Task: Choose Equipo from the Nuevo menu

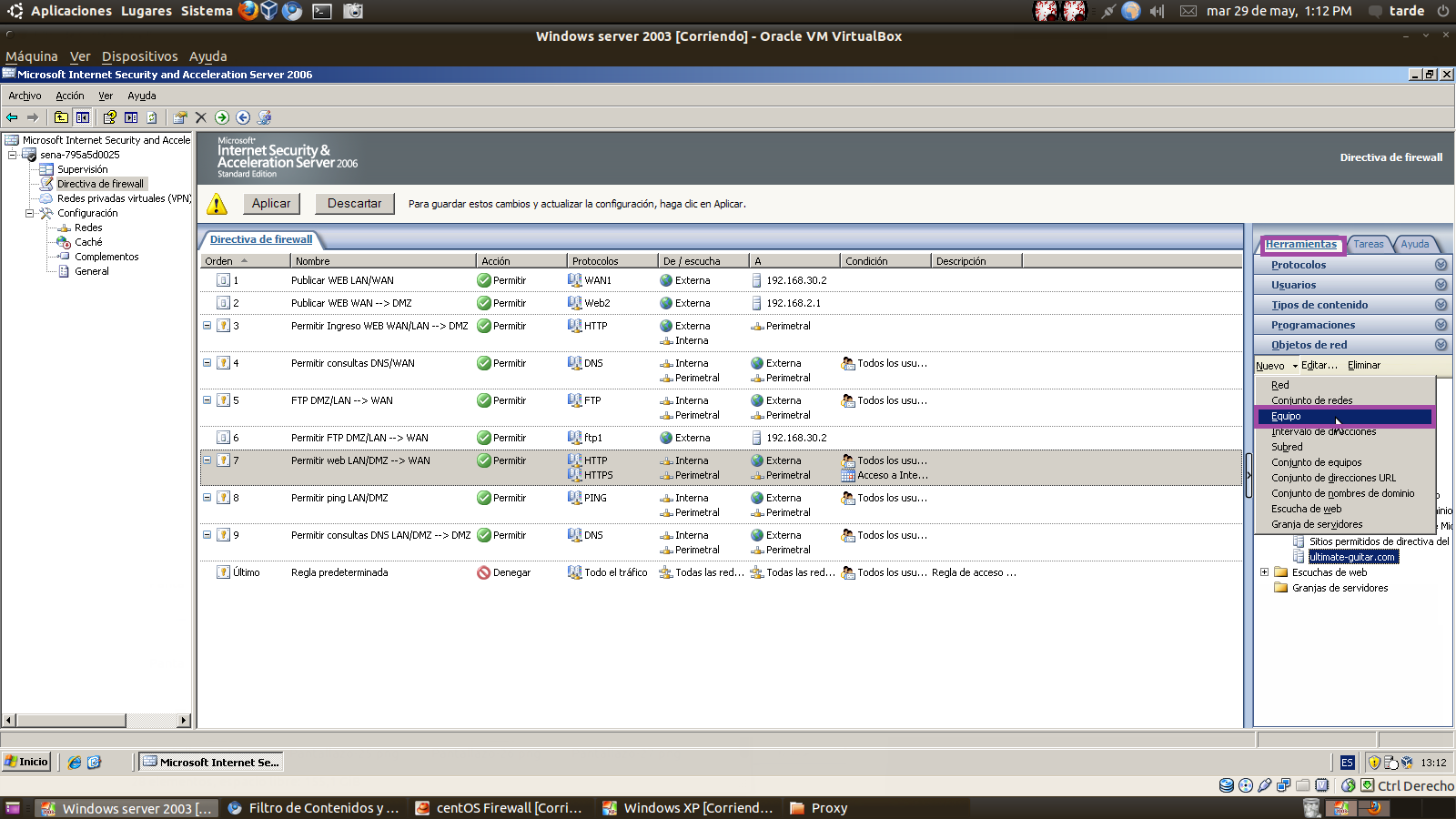Action: click(1345, 416)
